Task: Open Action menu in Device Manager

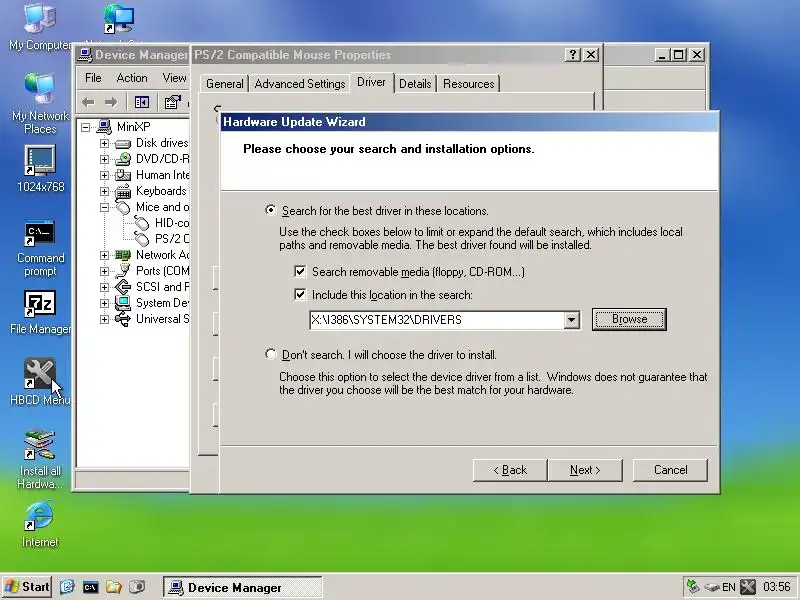Action: pyautogui.click(x=132, y=78)
